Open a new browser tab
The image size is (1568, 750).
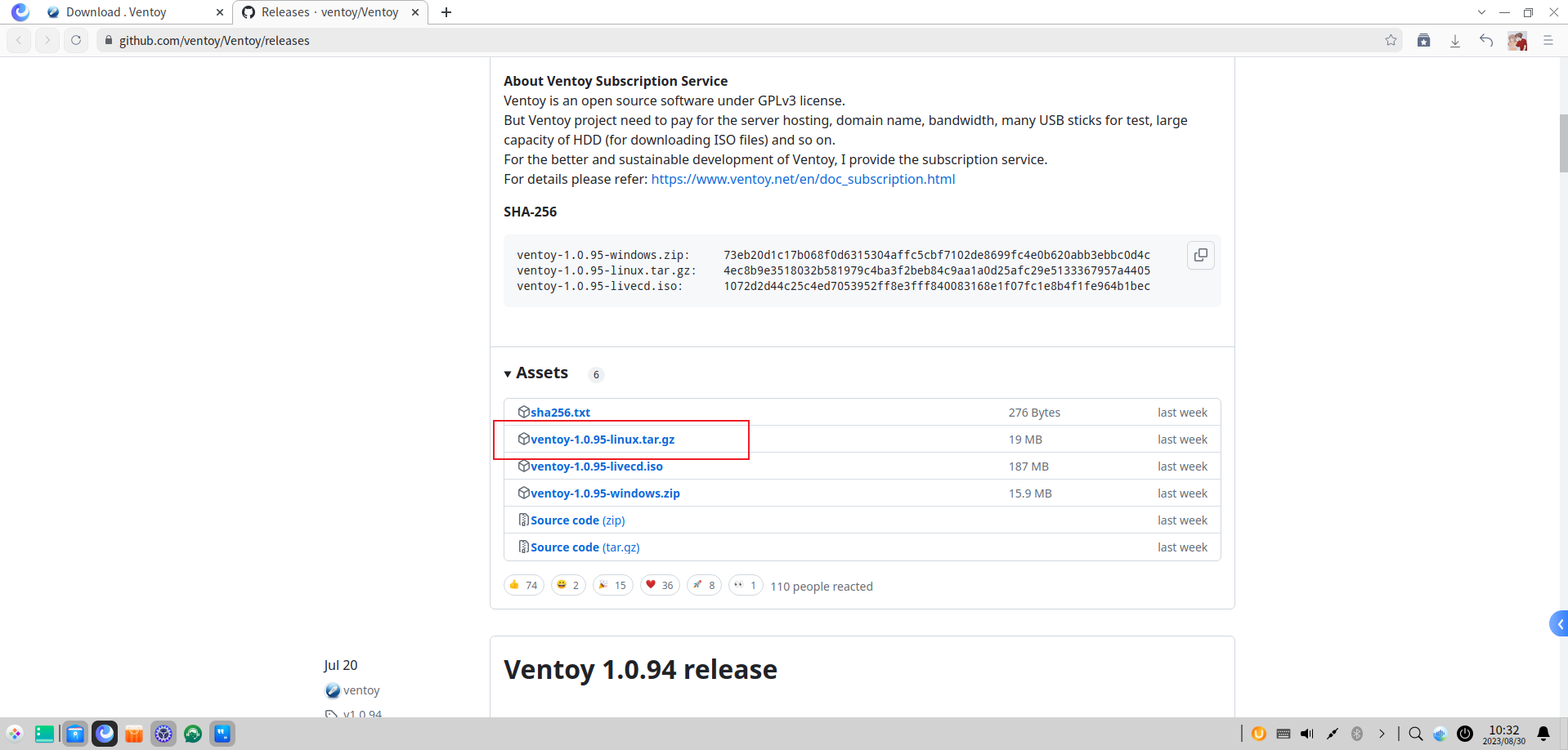446,12
